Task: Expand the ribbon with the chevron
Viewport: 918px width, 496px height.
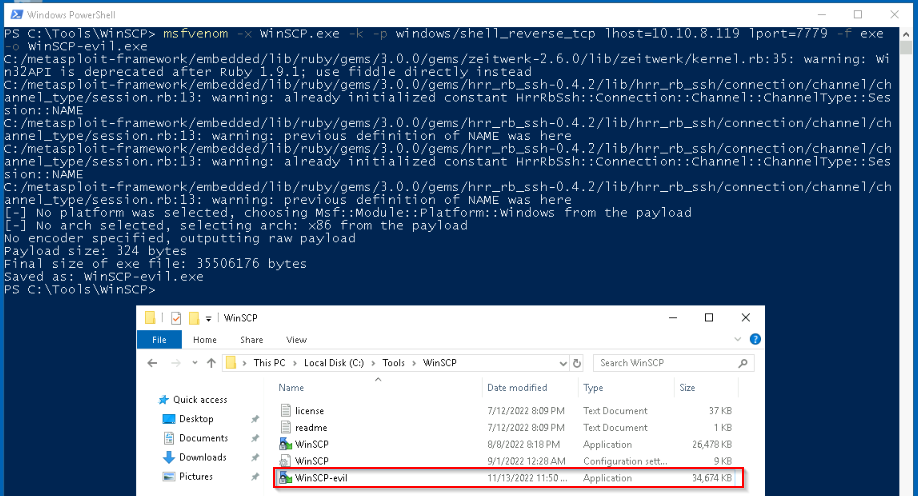Action: [738, 339]
